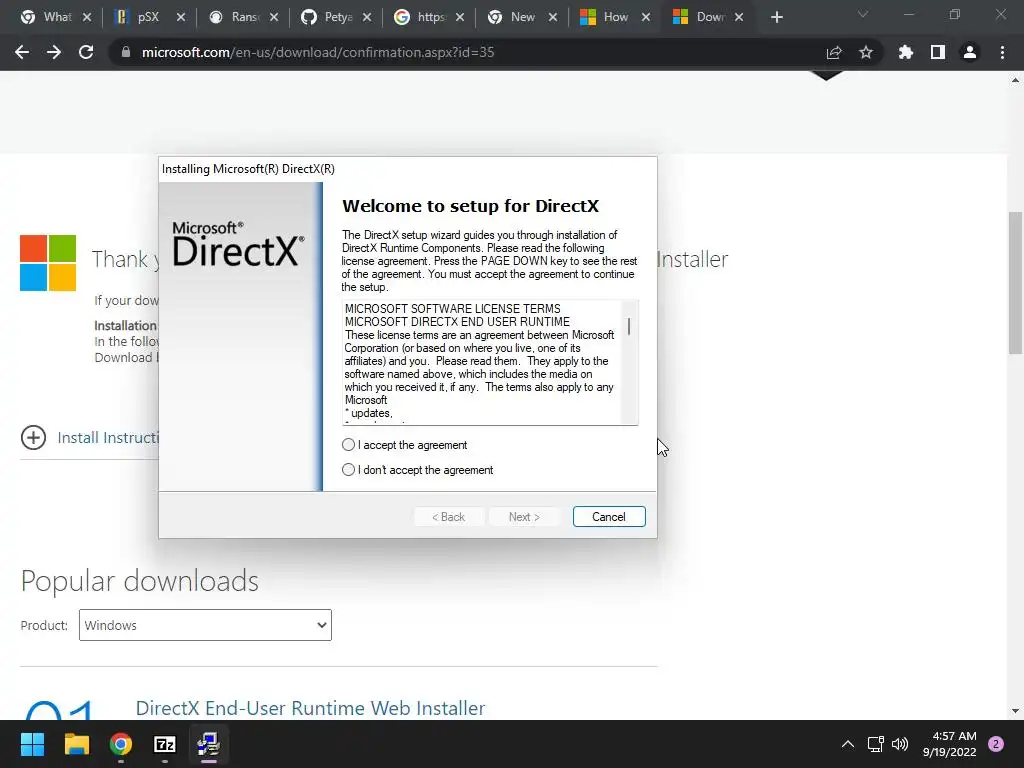Viewport: 1024px width, 768px height.
Task: Open Windows Start menu
Action: click(x=32, y=744)
